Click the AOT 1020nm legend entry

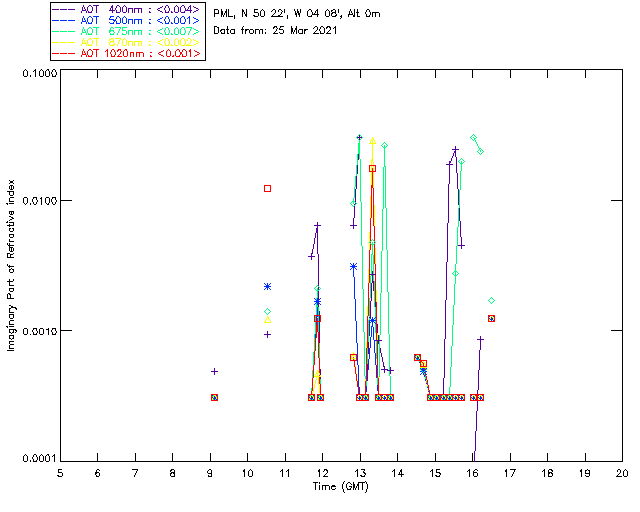click(127, 53)
